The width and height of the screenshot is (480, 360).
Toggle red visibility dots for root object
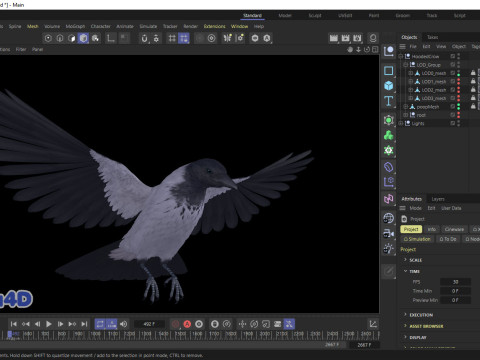click(x=459, y=115)
